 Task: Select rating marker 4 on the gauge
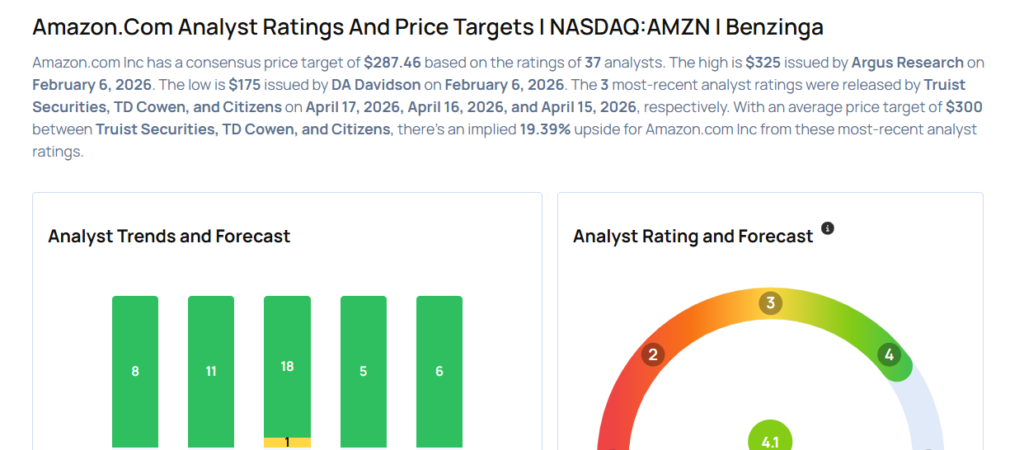[888, 354]
